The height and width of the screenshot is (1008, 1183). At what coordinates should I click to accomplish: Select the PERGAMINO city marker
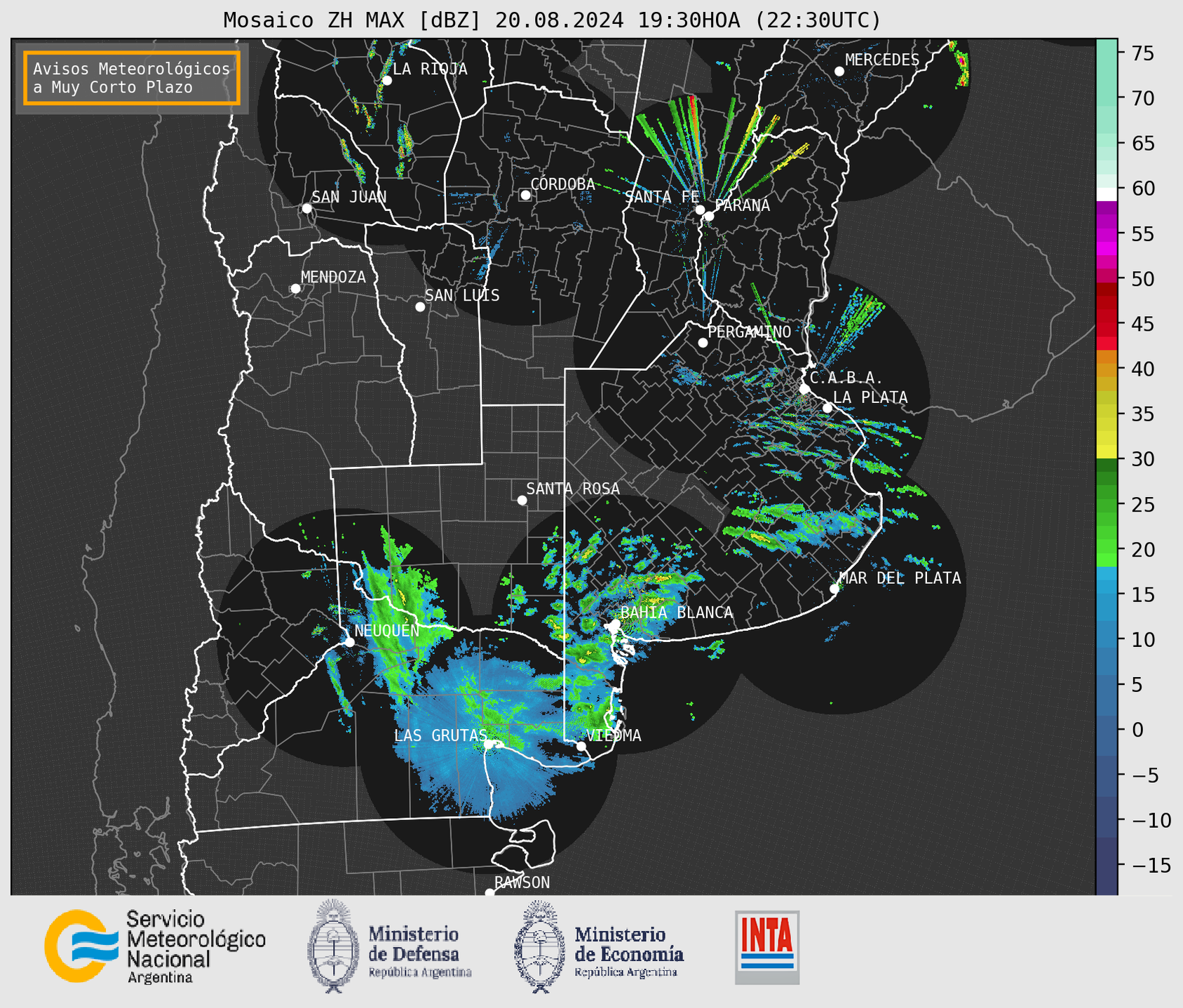tap(703, 343)
